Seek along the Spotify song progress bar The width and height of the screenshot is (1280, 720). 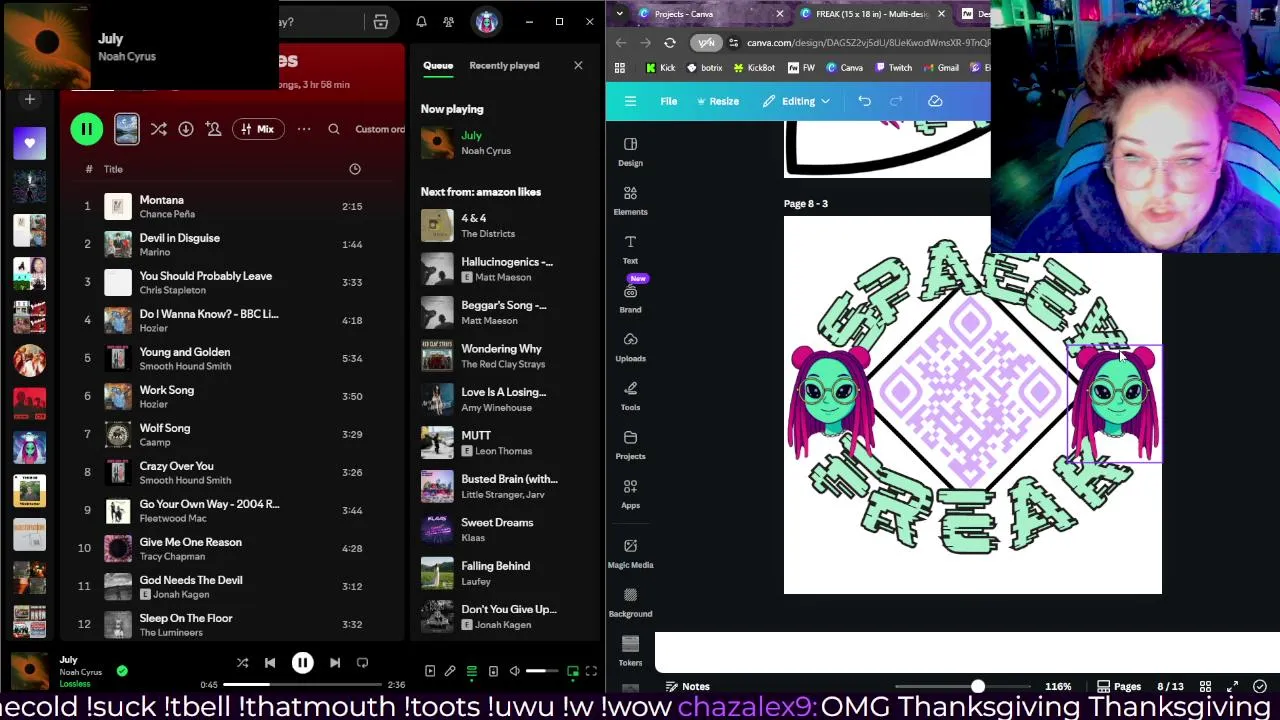(303, 685)
